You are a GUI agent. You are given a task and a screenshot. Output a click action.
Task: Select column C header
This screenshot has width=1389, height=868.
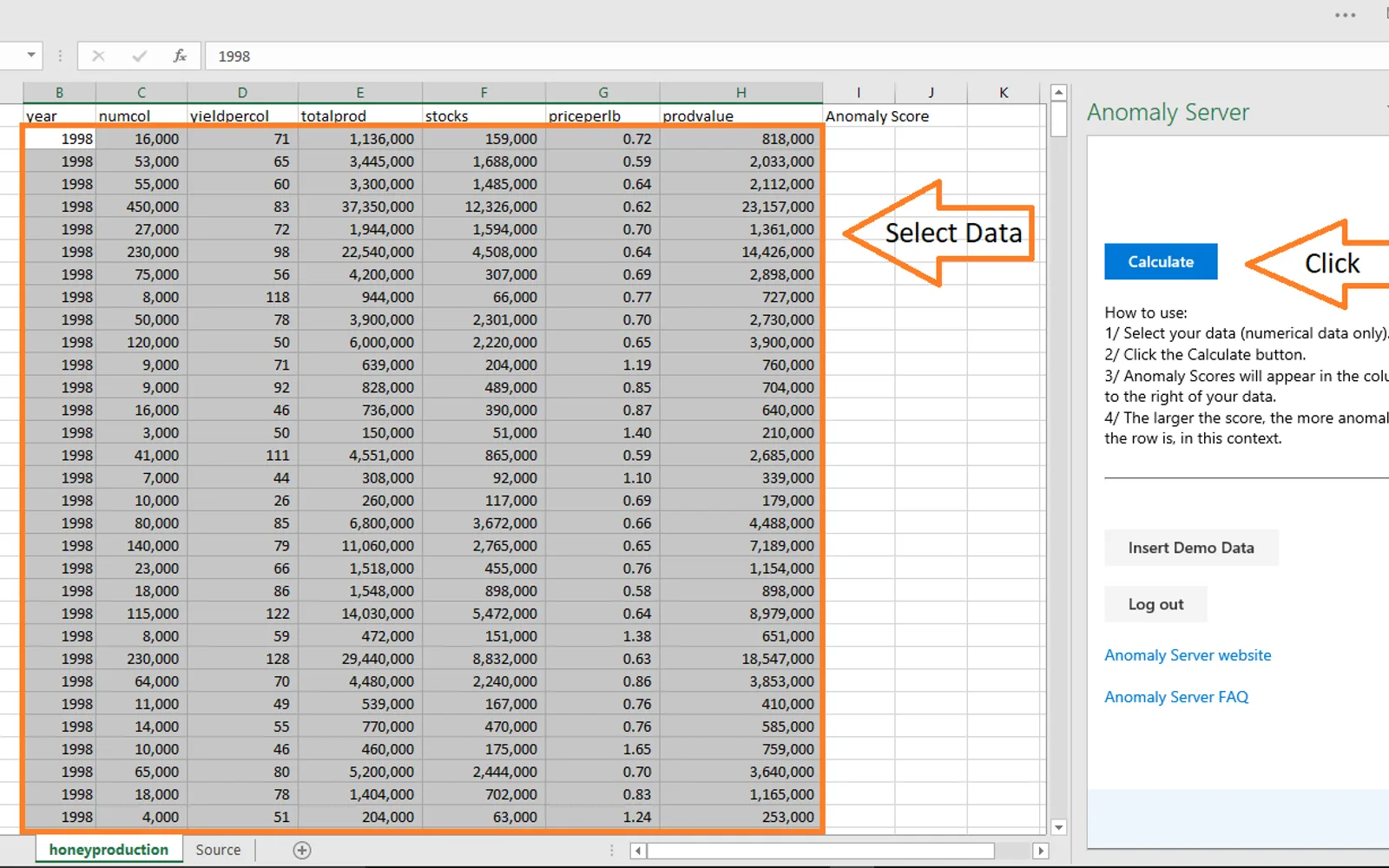click(142, 93)
